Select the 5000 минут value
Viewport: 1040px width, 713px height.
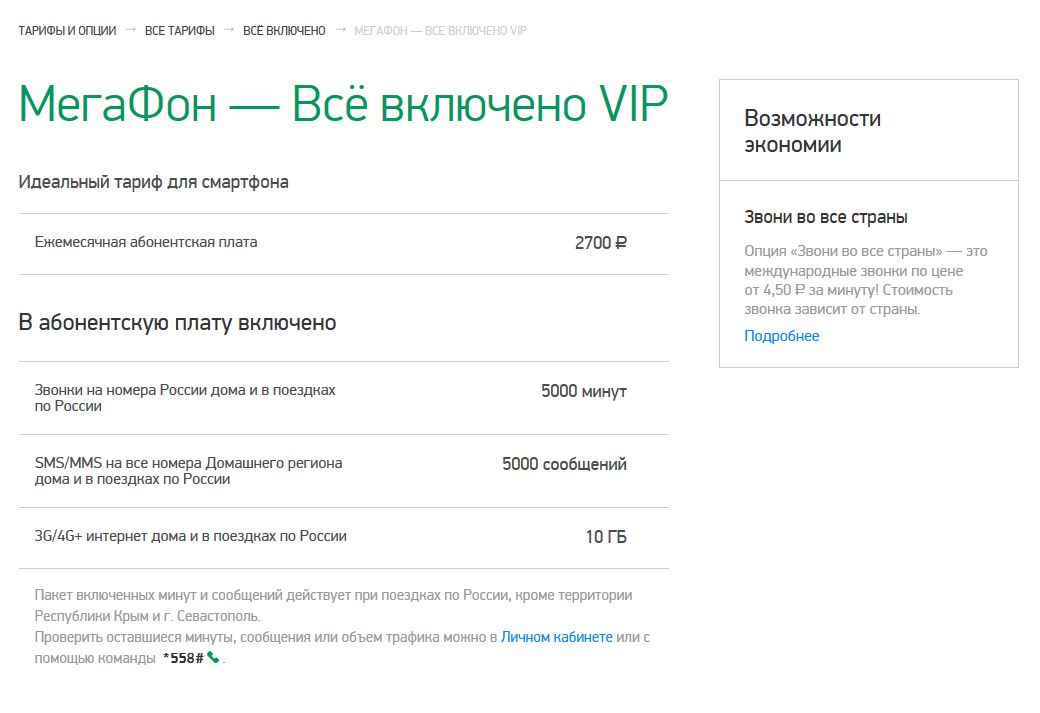point(583,390)
